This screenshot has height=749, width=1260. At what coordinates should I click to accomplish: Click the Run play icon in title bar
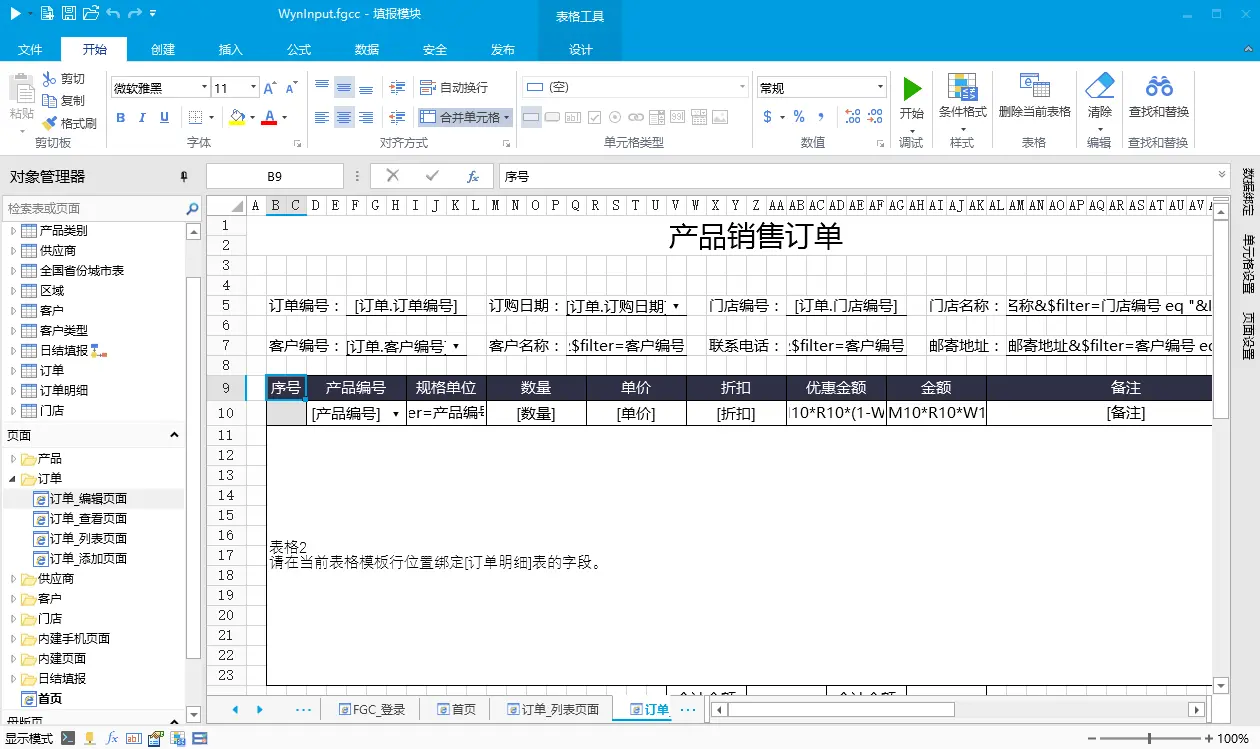coord(16,13)
